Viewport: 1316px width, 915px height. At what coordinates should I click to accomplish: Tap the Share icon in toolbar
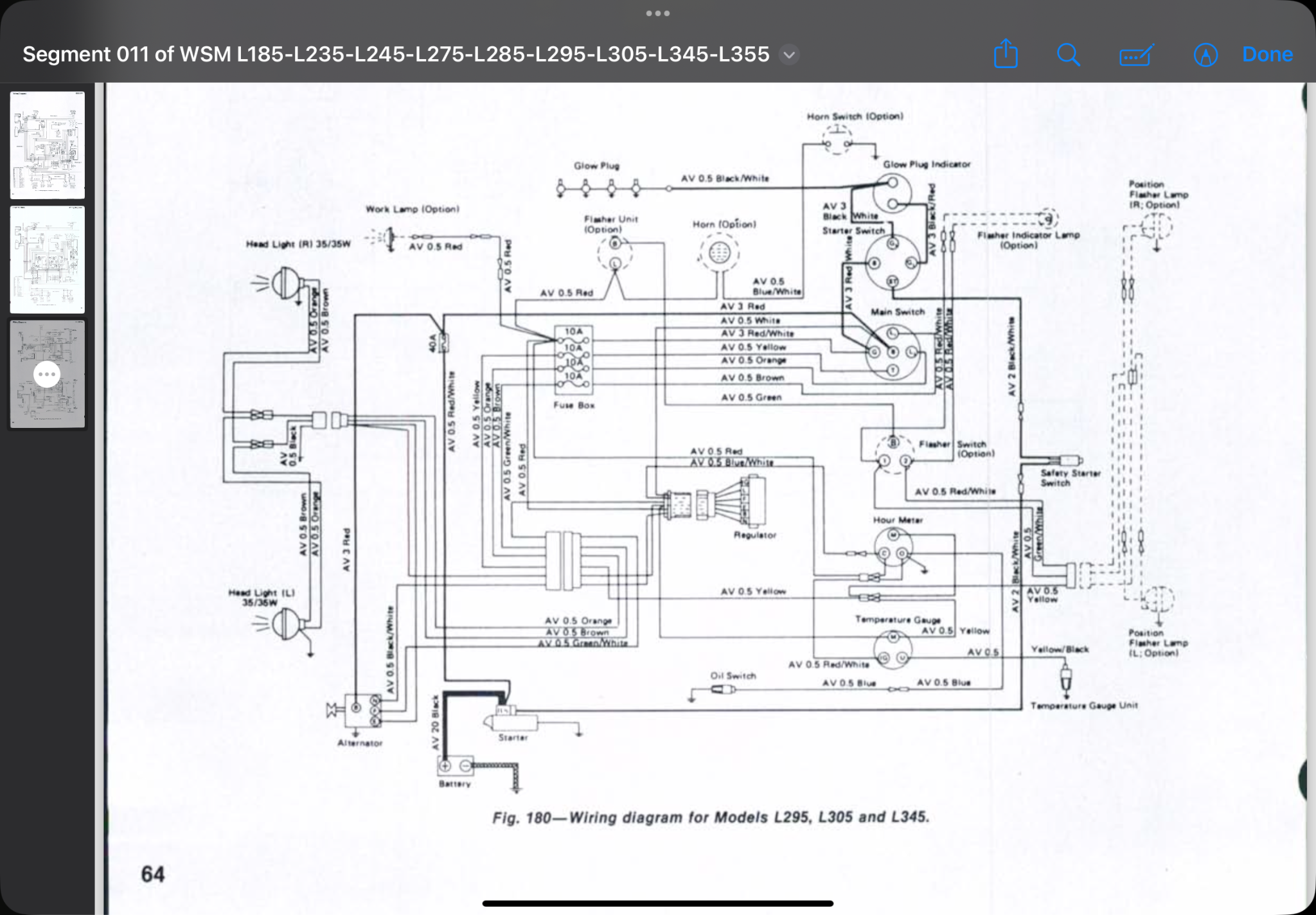pyautogui.click(x=1006, y=54)
